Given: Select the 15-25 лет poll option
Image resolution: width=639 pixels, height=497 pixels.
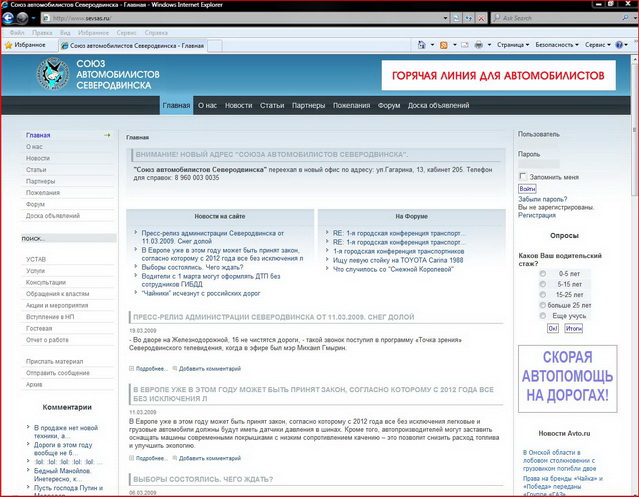Looking at the screenshot, I should click(542, 295).
